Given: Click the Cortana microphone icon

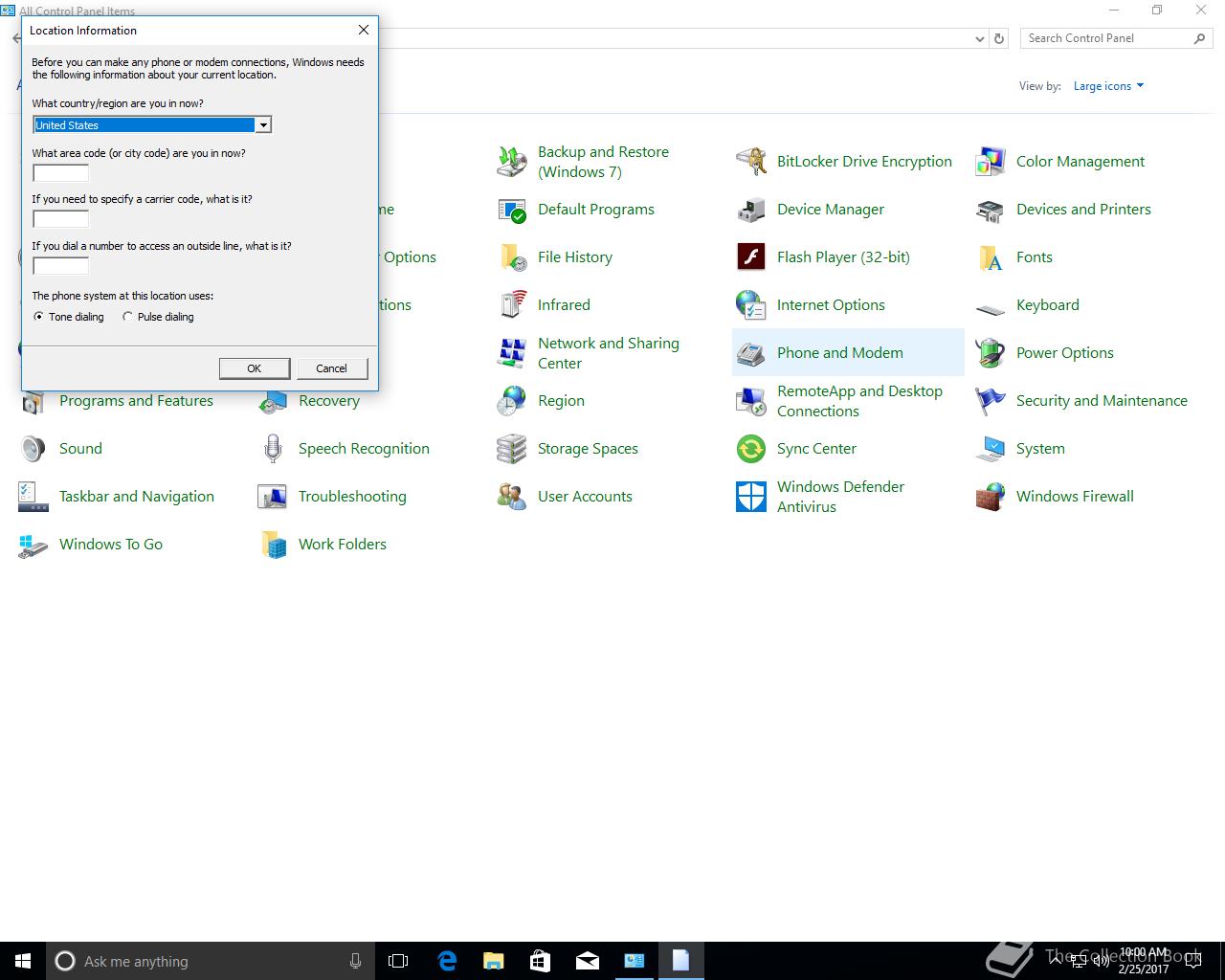Looking at the screenshot, I should (x=355, y=961).
